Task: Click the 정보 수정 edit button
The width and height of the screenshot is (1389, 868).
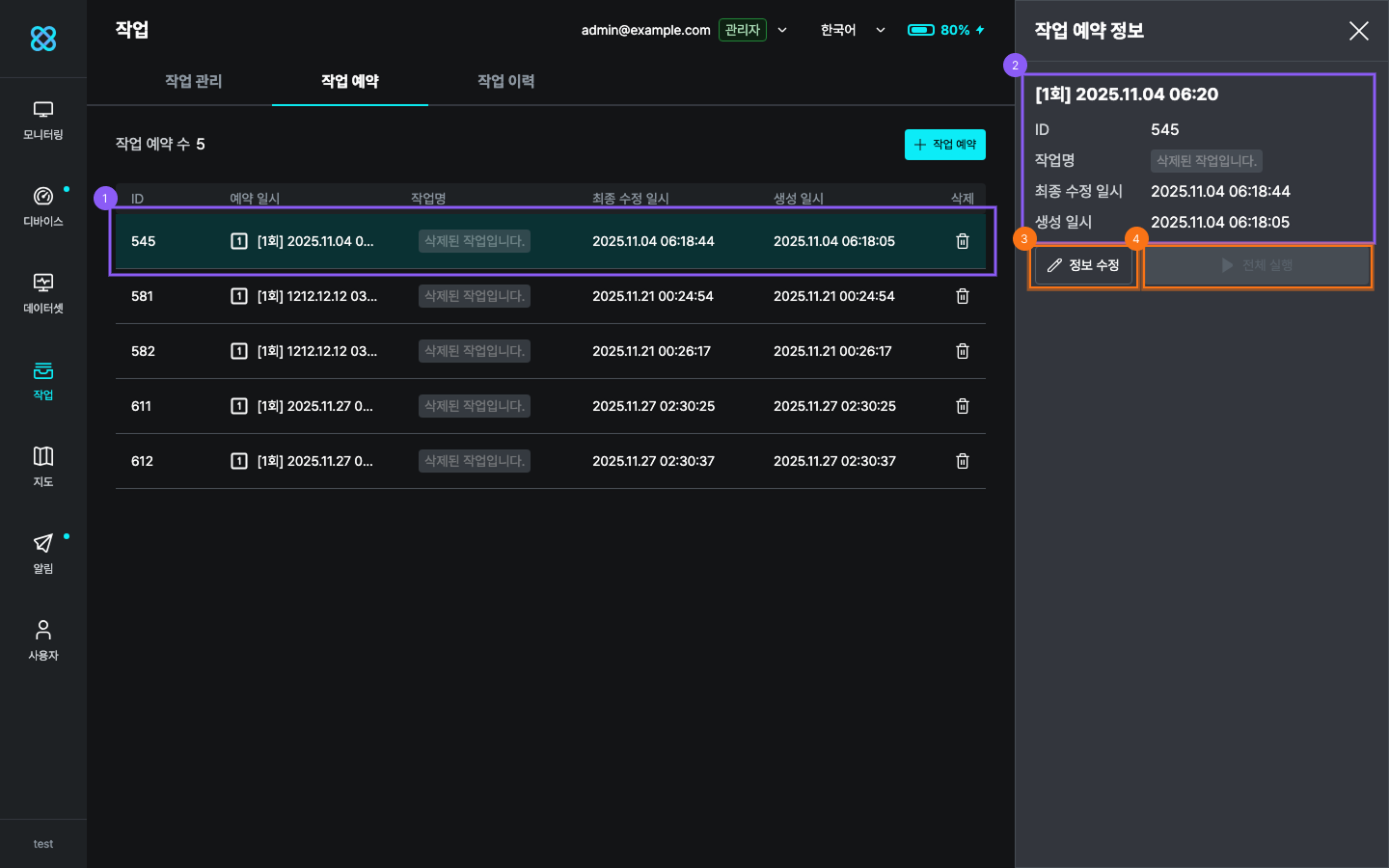Action: point(1083,265)
